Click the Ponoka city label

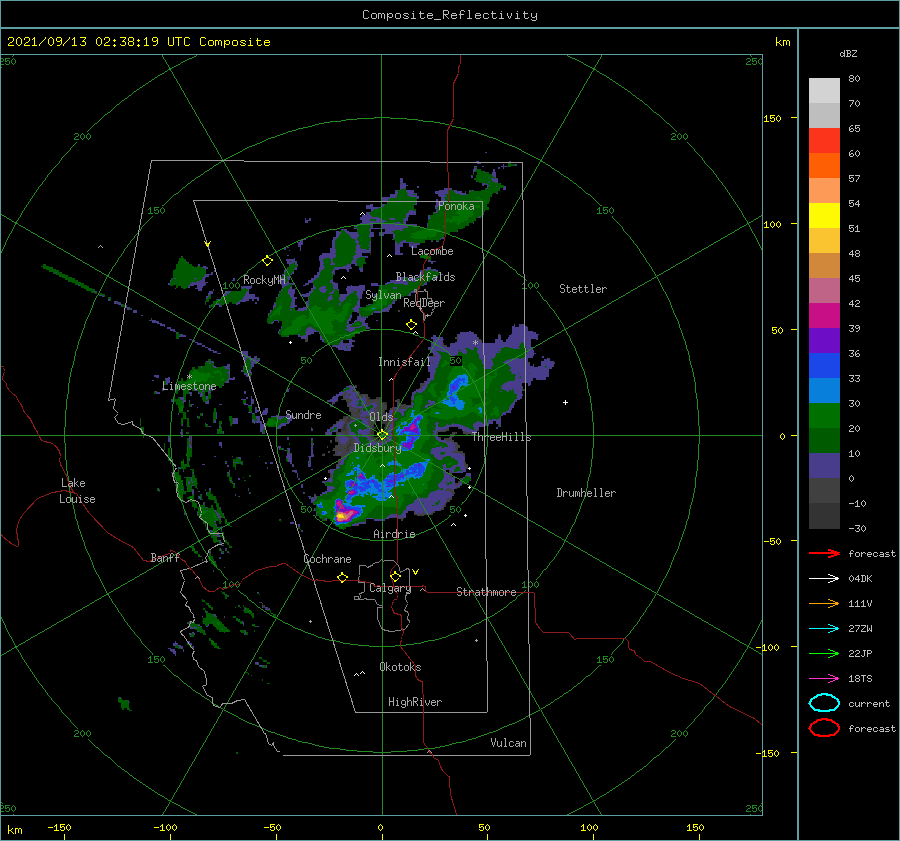click(456, 206)
